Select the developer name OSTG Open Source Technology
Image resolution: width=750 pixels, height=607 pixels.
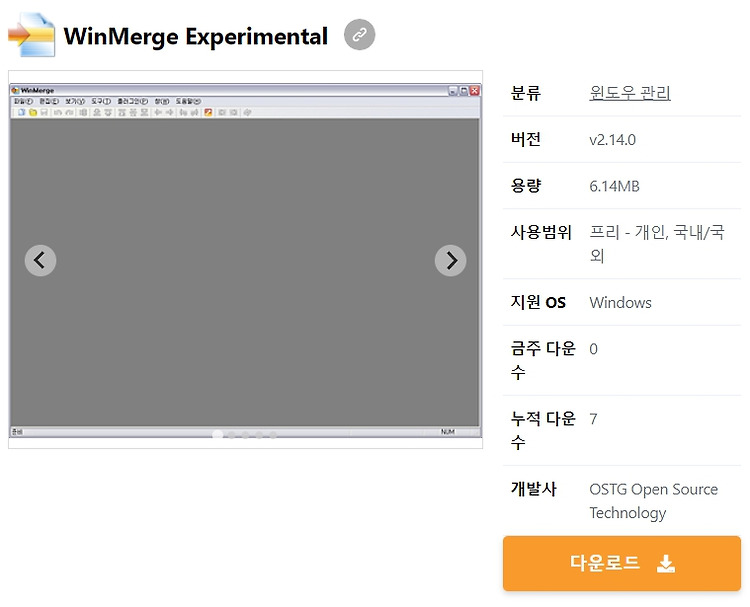653,501
